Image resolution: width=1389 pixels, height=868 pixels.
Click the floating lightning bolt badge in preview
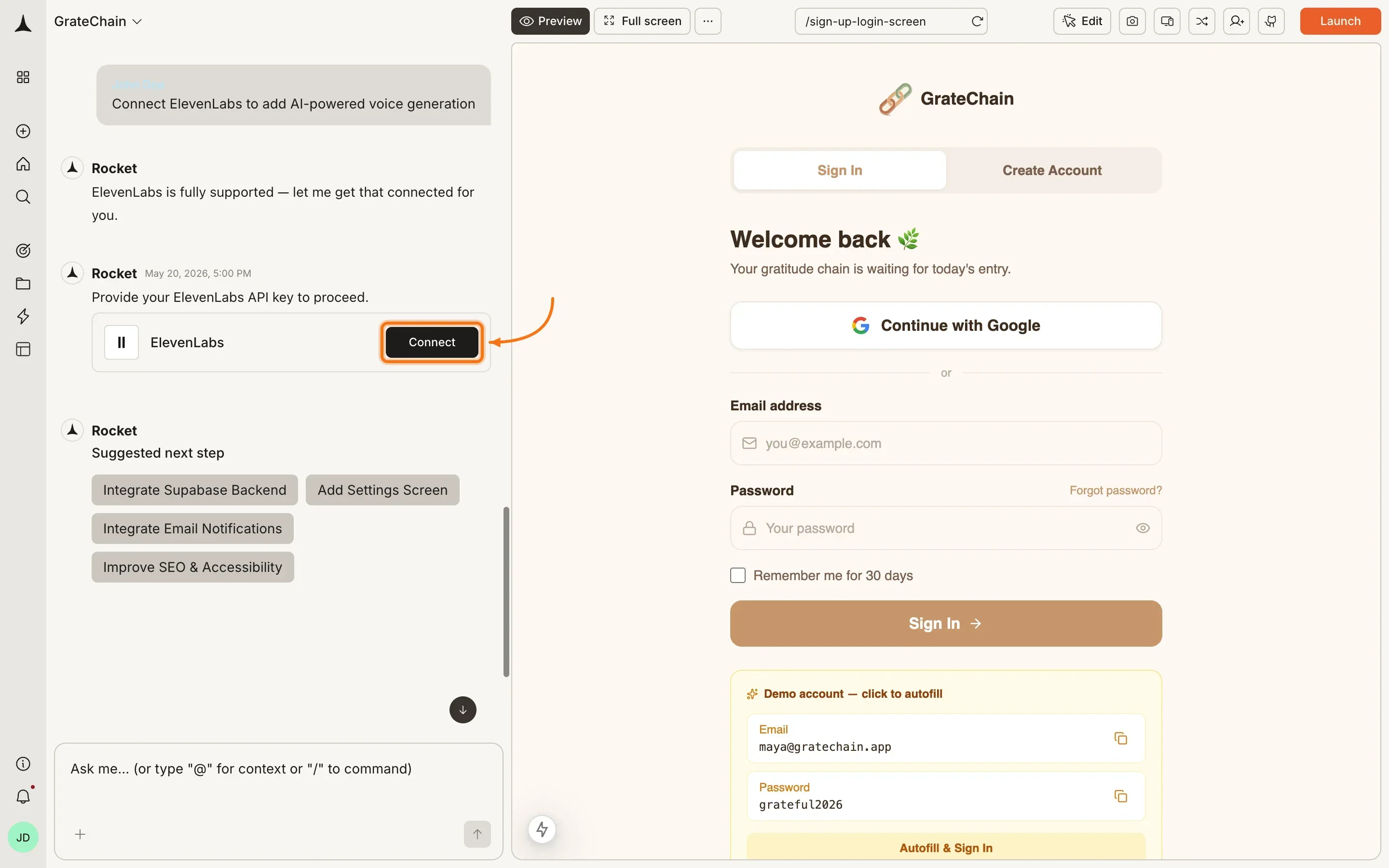[542, 829]
